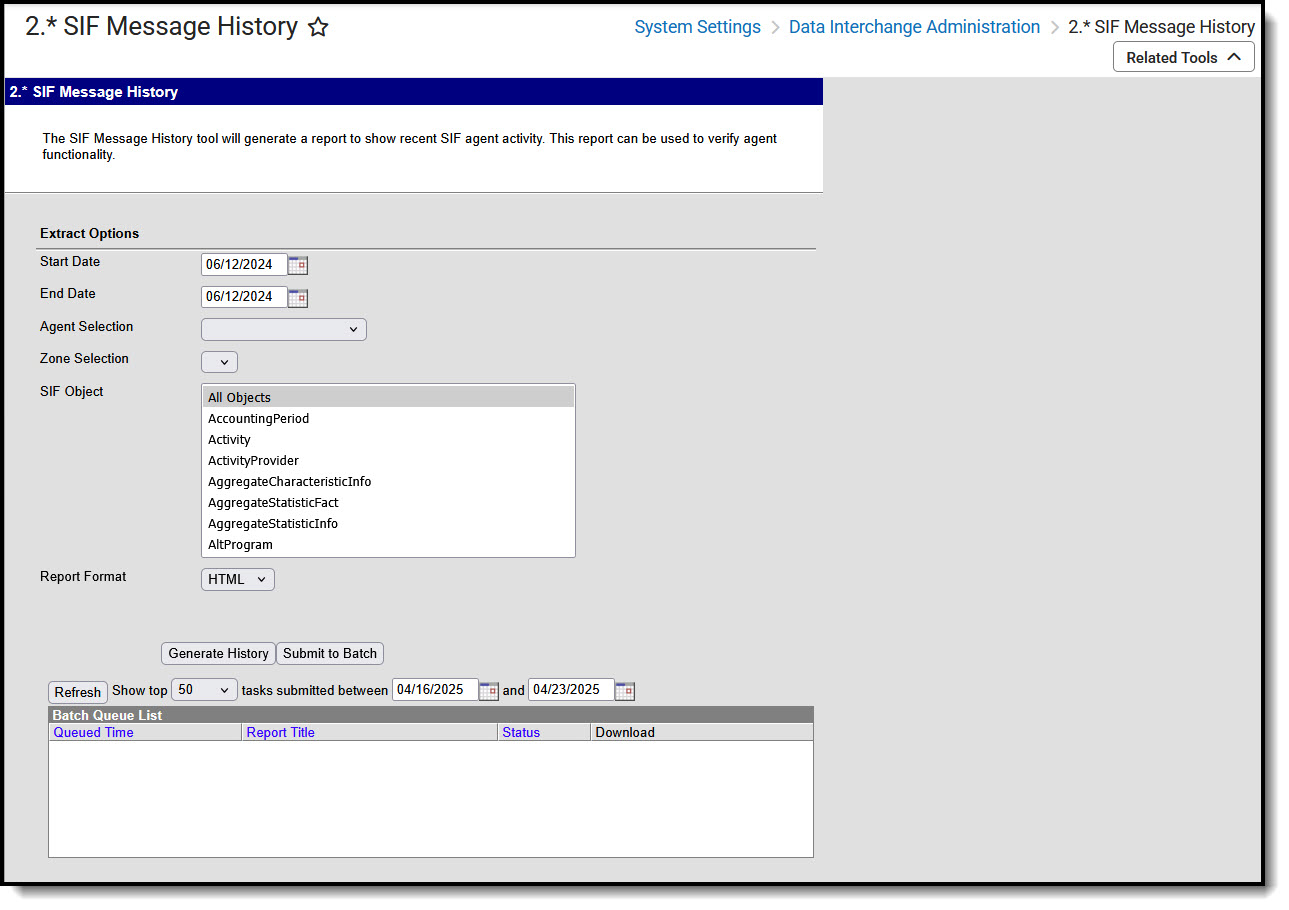Click the Start Date input field
Viewport: 1289px width, 910px height.
pos(244,265)
